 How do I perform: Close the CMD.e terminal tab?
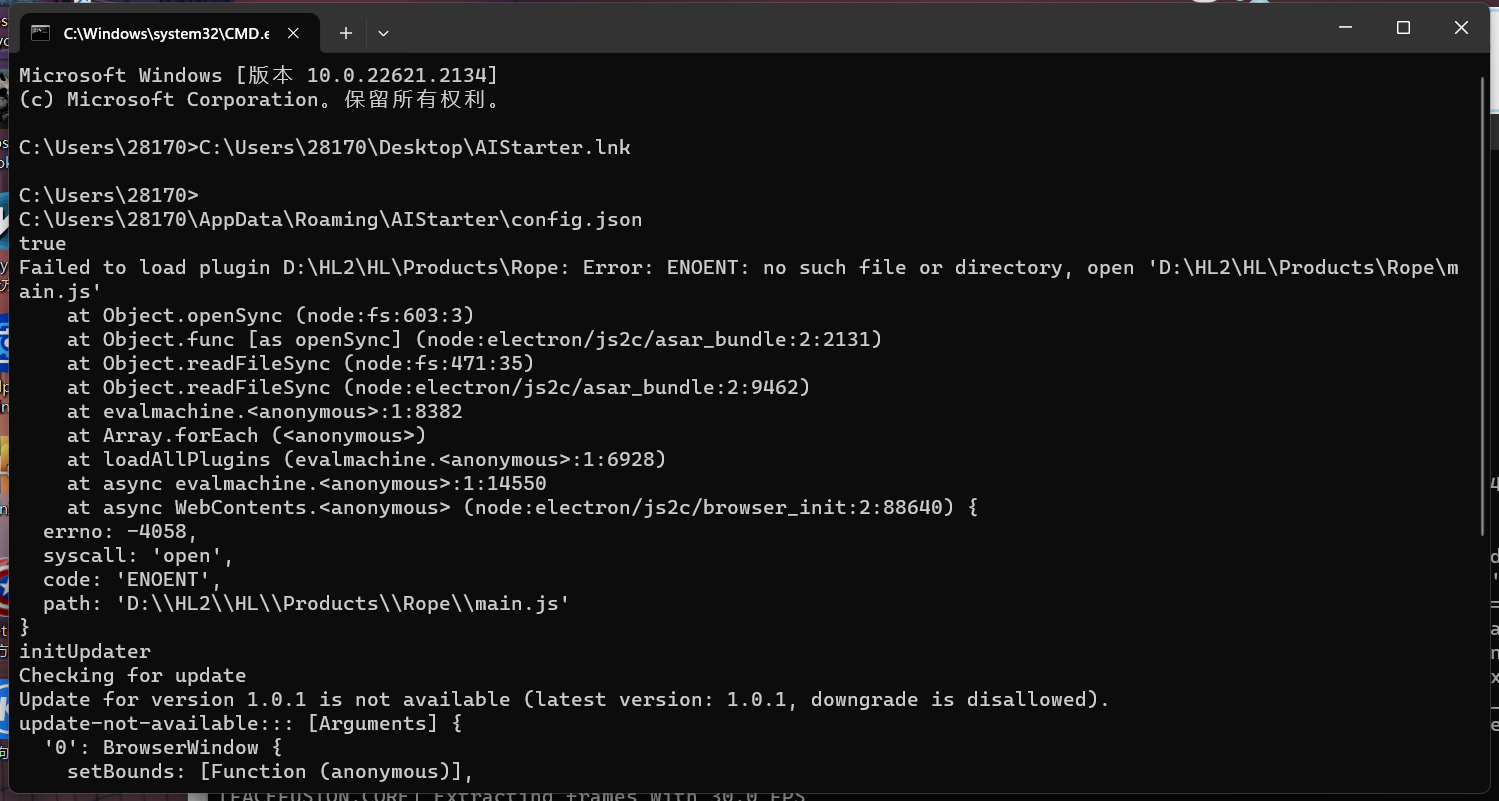294,33
